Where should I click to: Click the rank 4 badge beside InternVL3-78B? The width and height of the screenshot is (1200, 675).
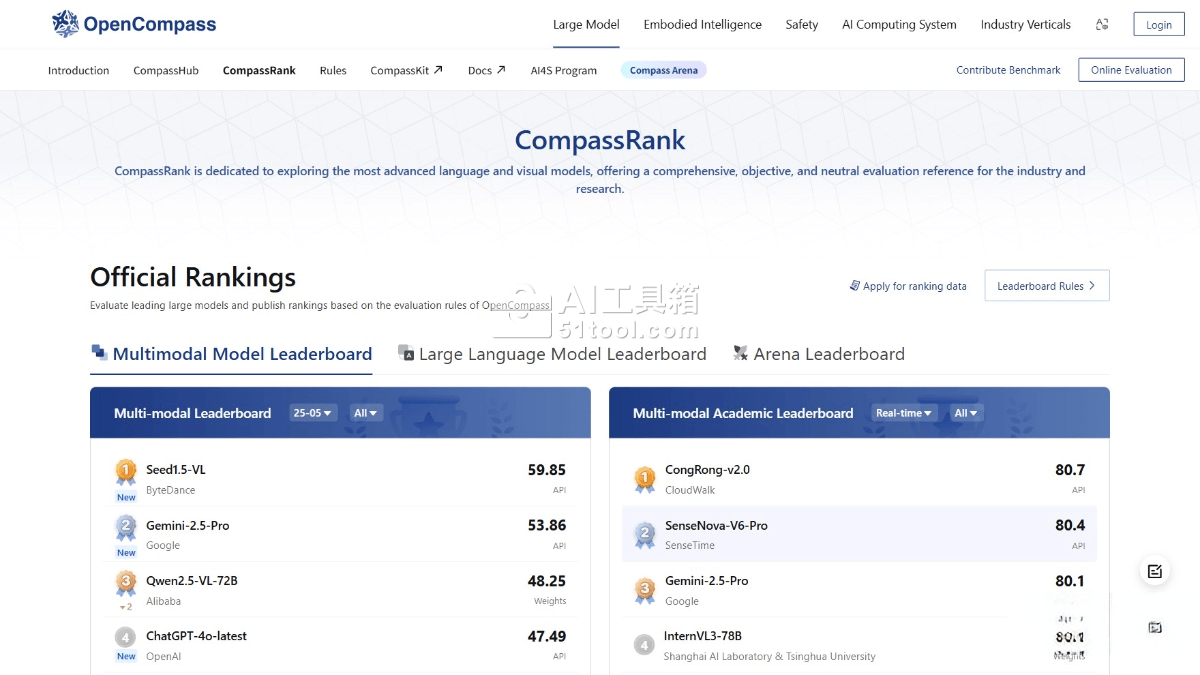tap(645, 645)
